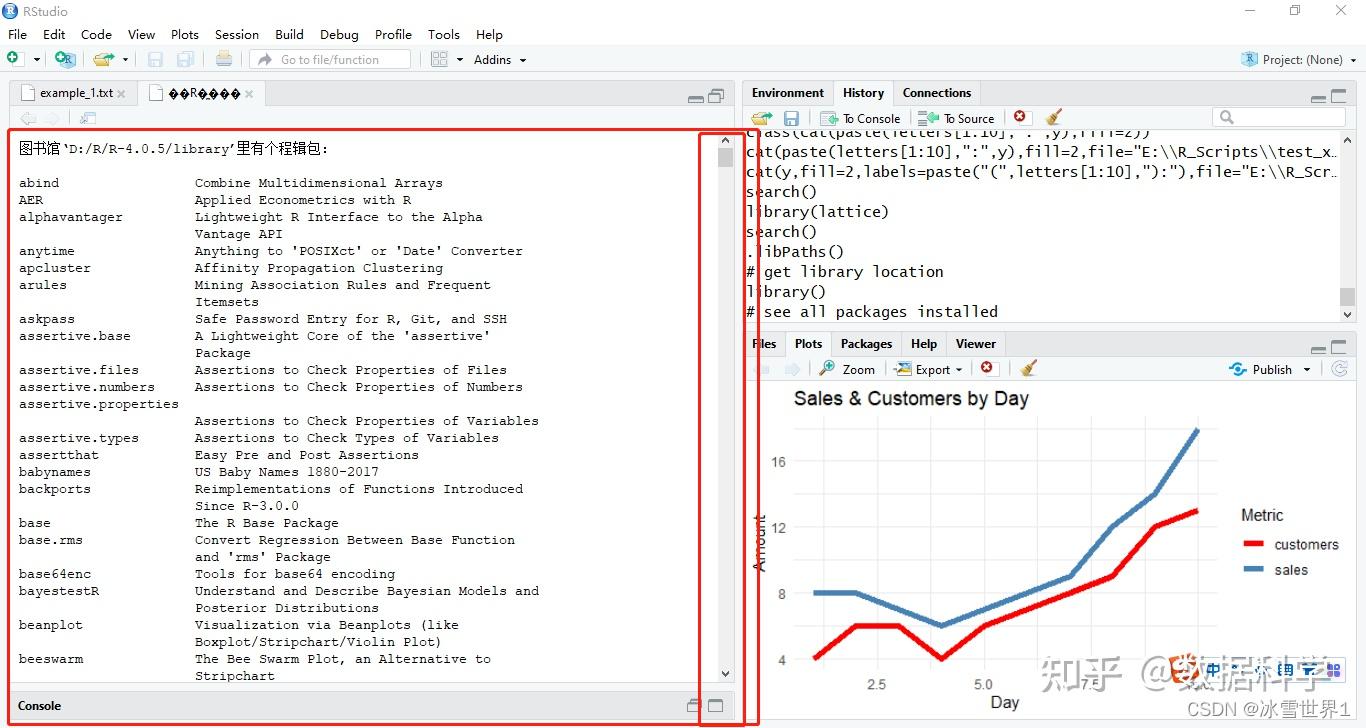1366x728 pixels.
Task: Click To Console icon in History pane
Action: click(858, 117)
